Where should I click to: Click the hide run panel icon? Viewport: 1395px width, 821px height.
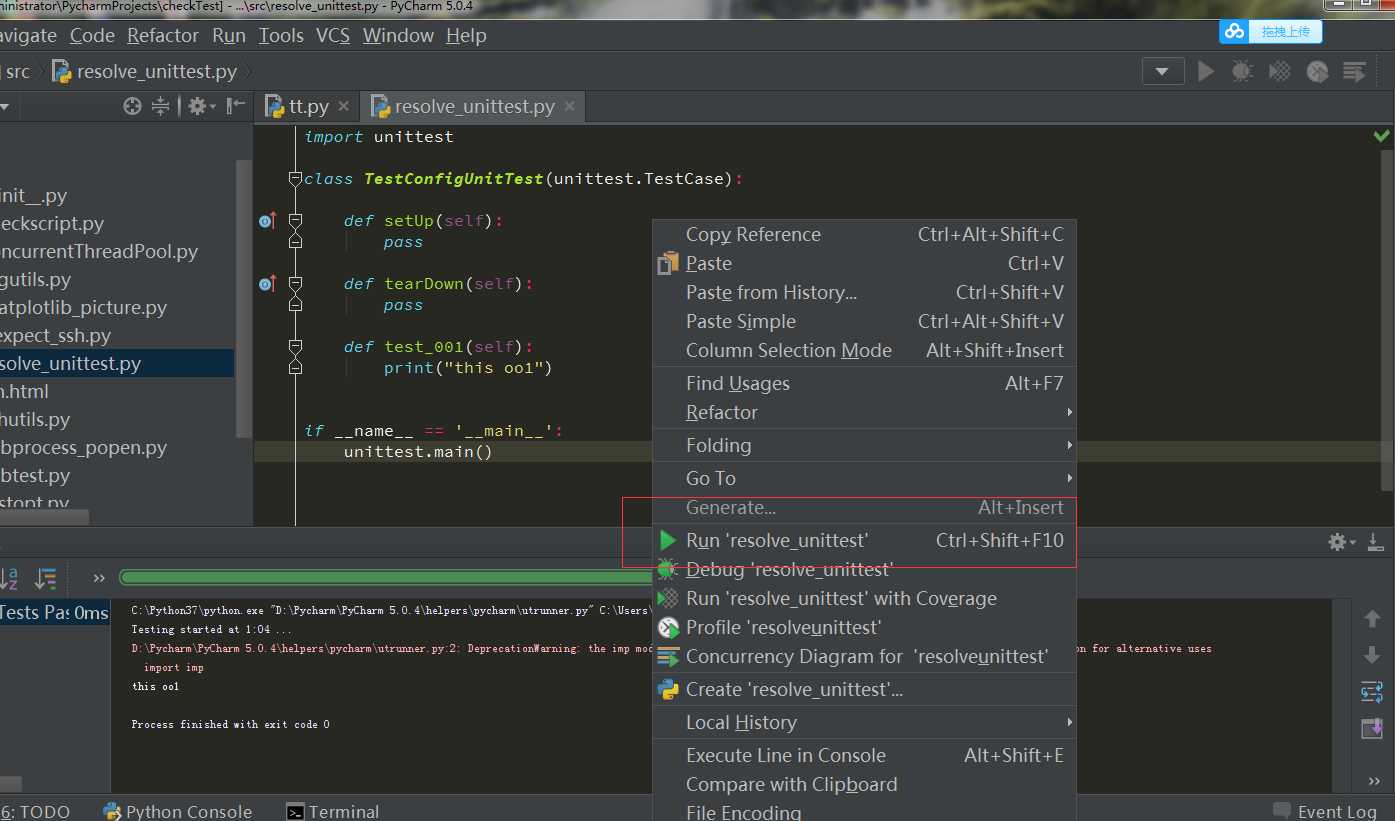point(1376,542)
